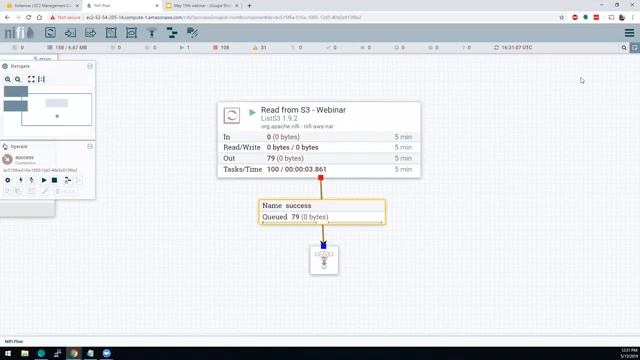This screenshot has width=640, height=360.
Task: Click the Out 79 row in processor
Action: pos(319,158)
